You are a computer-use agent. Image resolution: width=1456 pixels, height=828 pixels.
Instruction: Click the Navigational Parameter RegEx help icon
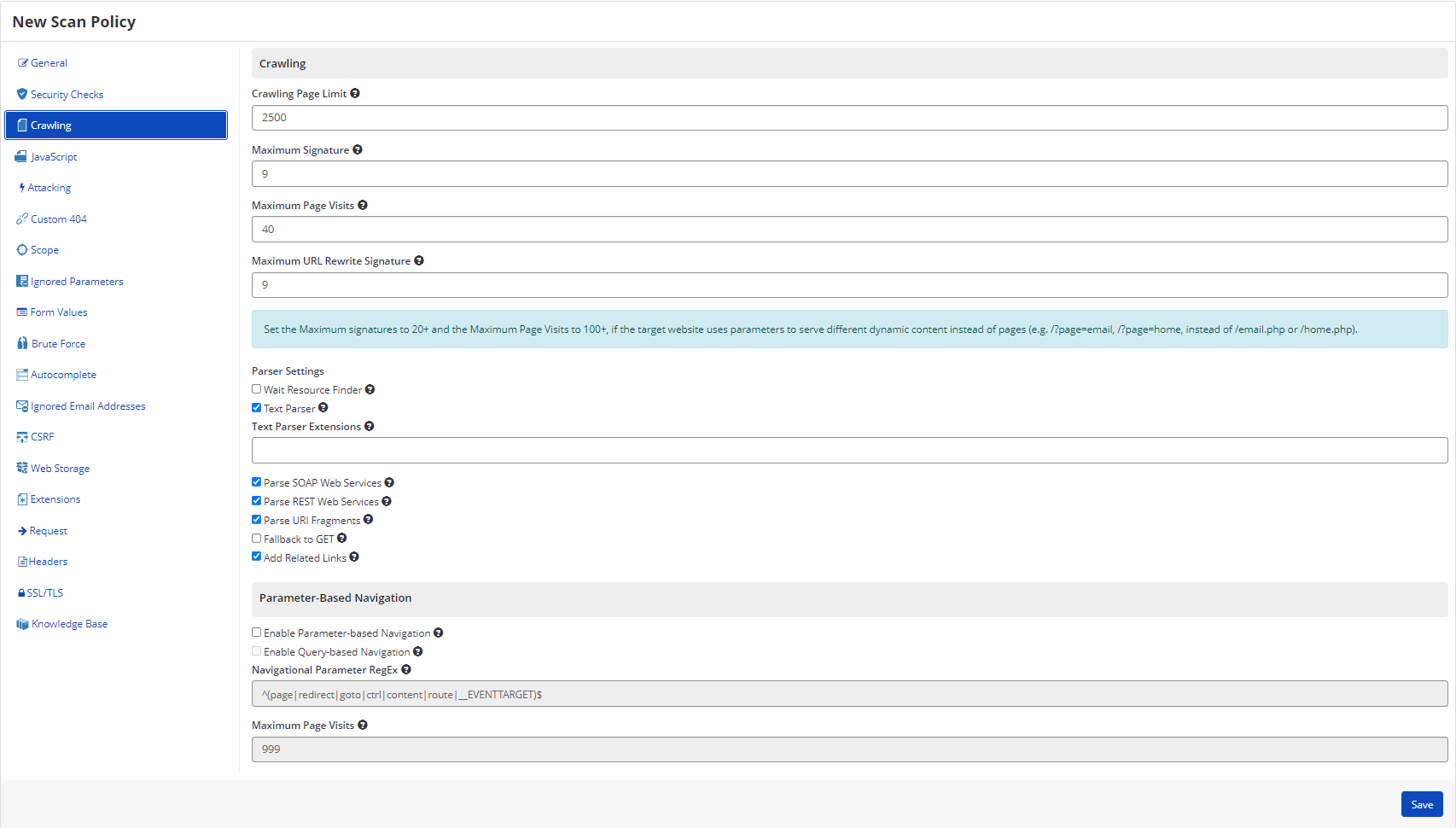coord(405,669)
